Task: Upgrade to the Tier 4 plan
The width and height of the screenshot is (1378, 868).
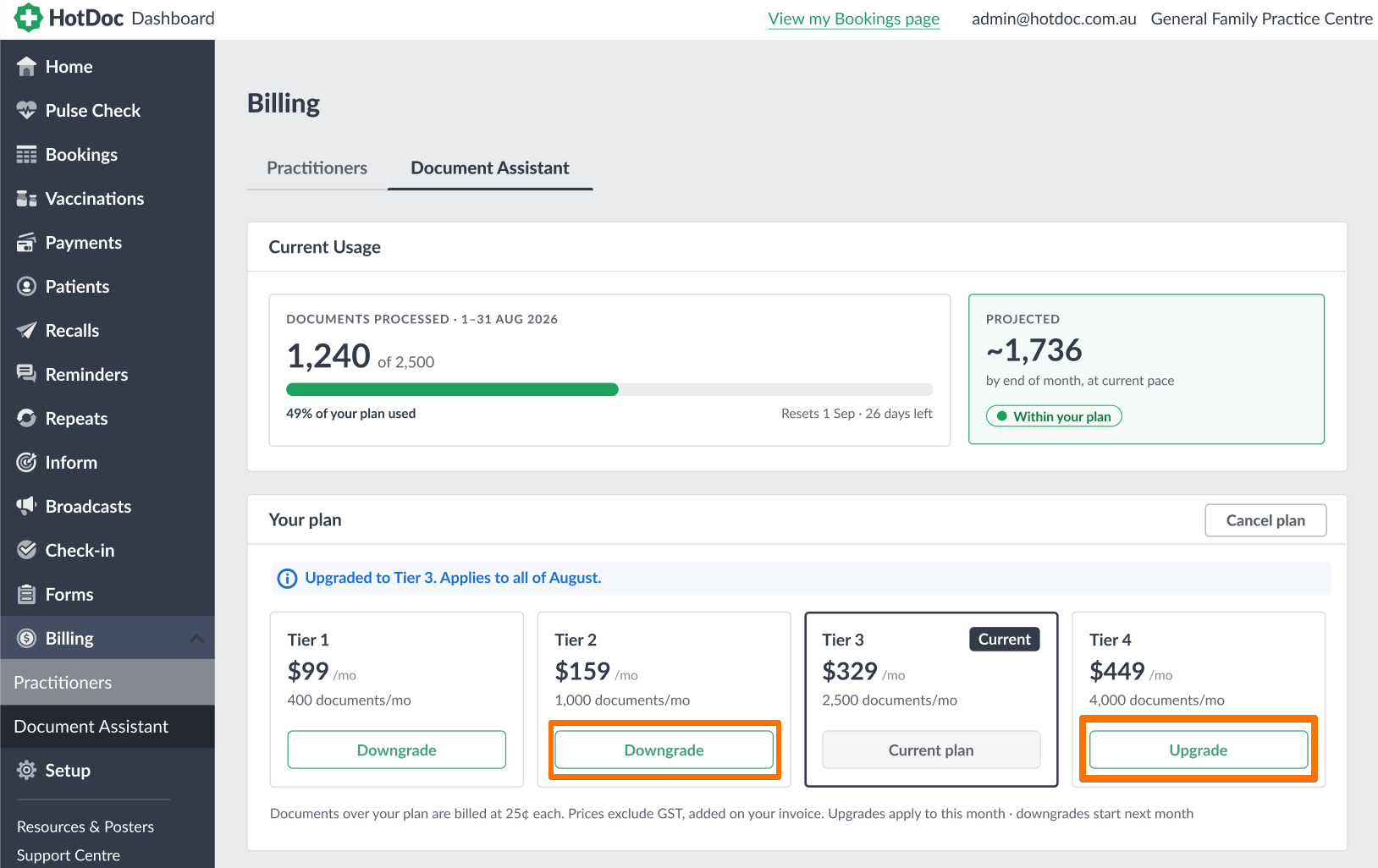Action: click(1199, 750)
